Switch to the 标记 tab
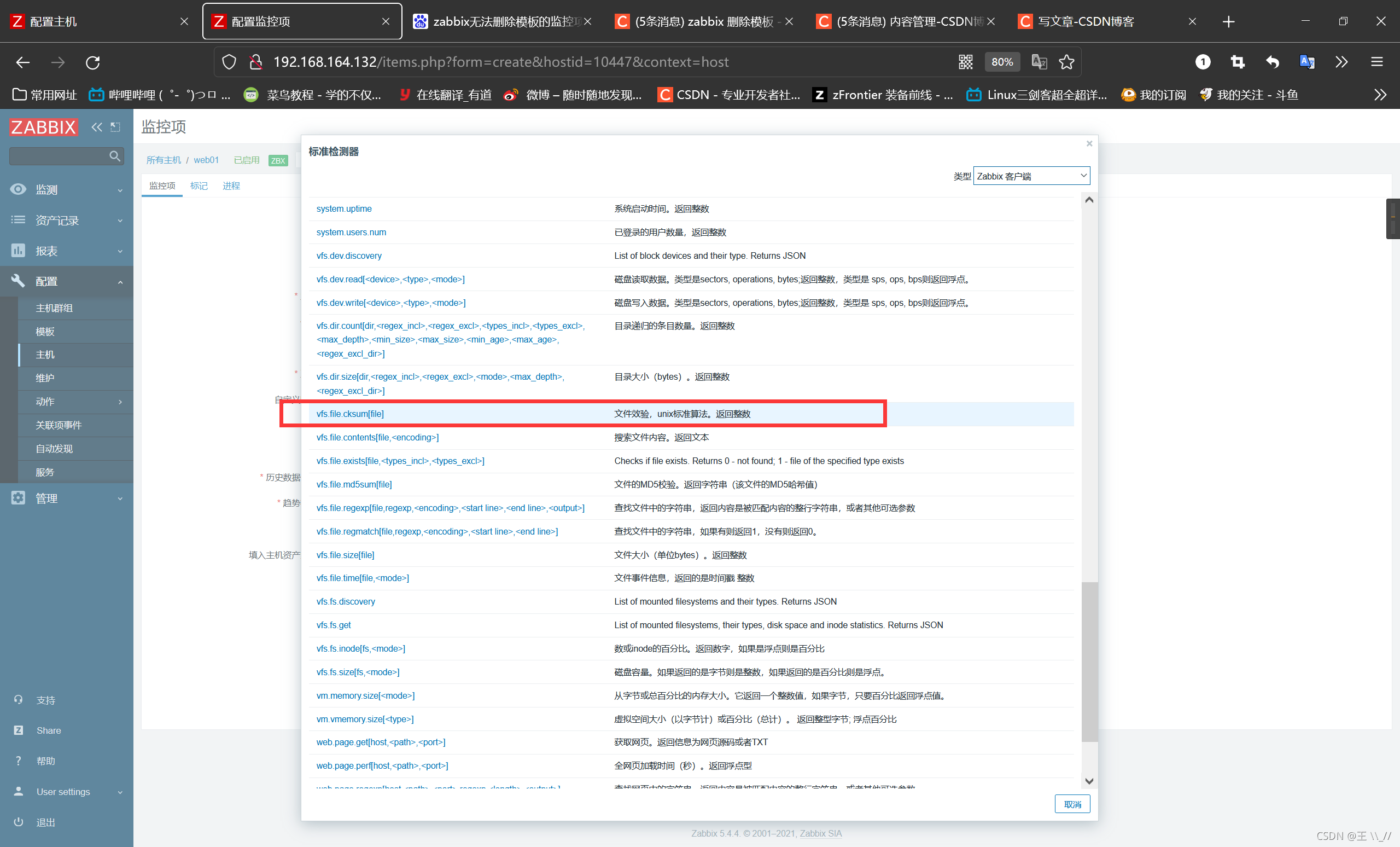The height and width of the screenshot is (847, 1400). [199, 186]
